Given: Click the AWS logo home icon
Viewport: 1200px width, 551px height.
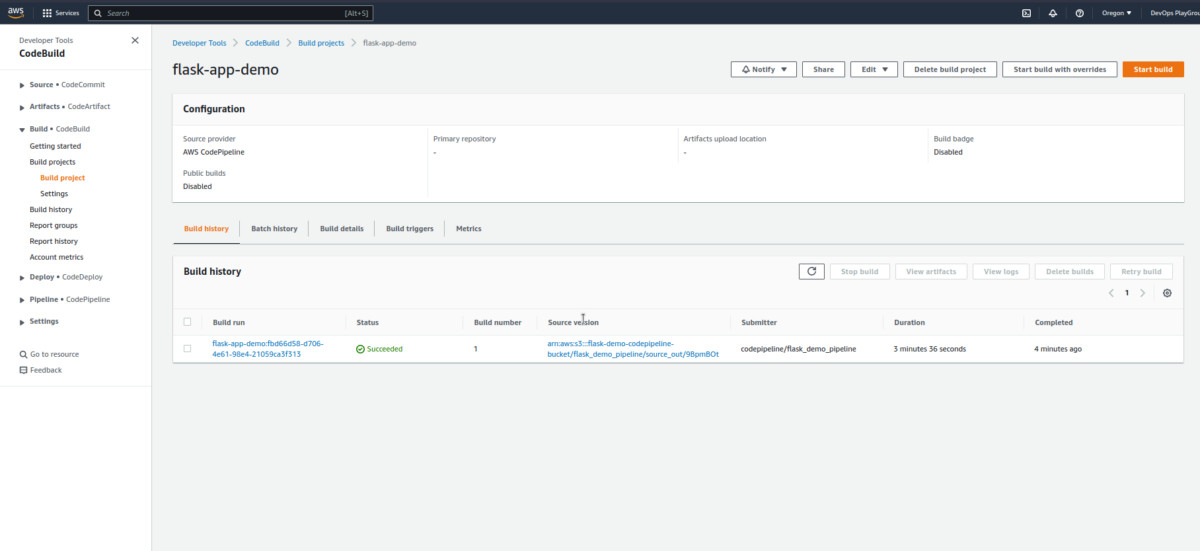Looking at the screenshot, I should [x=16, y=13].
